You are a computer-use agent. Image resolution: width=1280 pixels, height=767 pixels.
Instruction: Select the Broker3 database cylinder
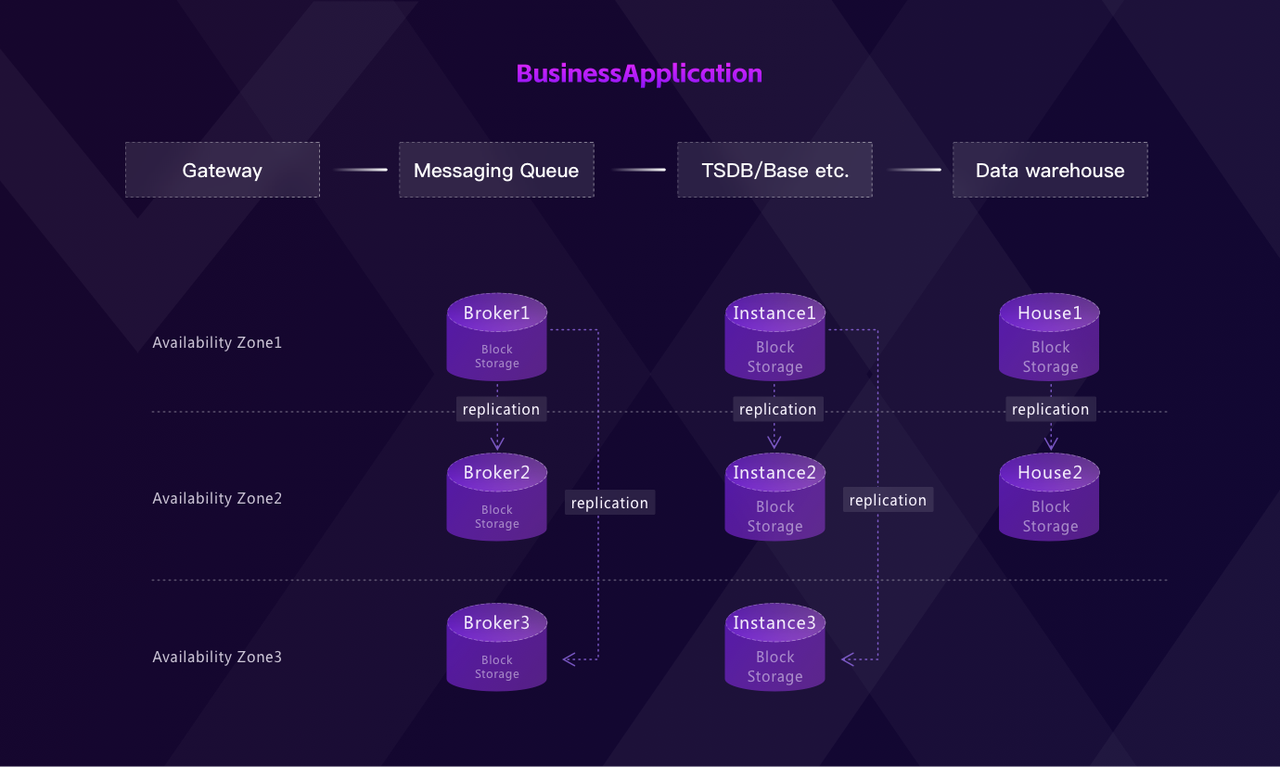point(497,647)
